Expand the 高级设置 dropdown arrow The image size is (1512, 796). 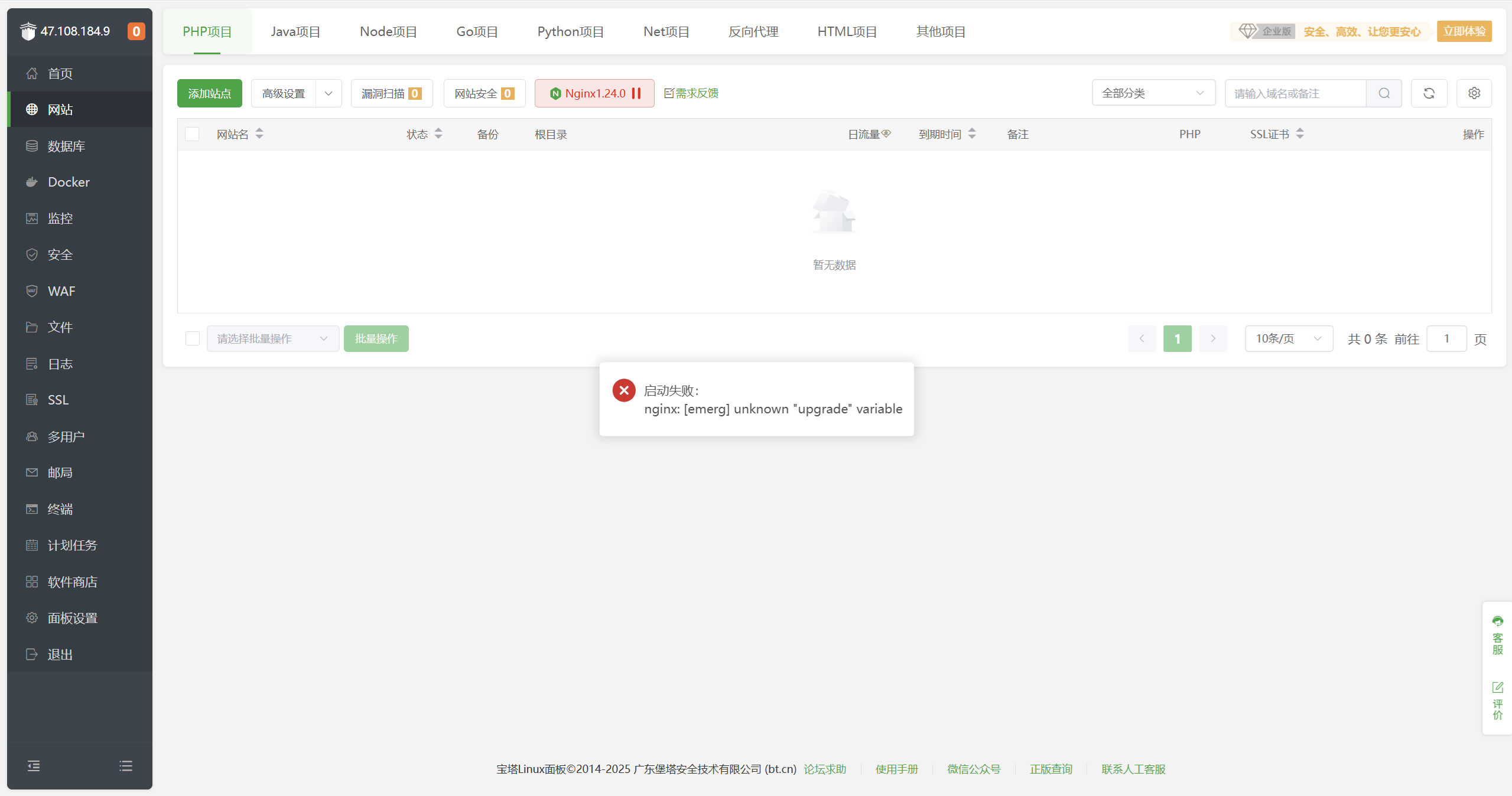point(329,93)
